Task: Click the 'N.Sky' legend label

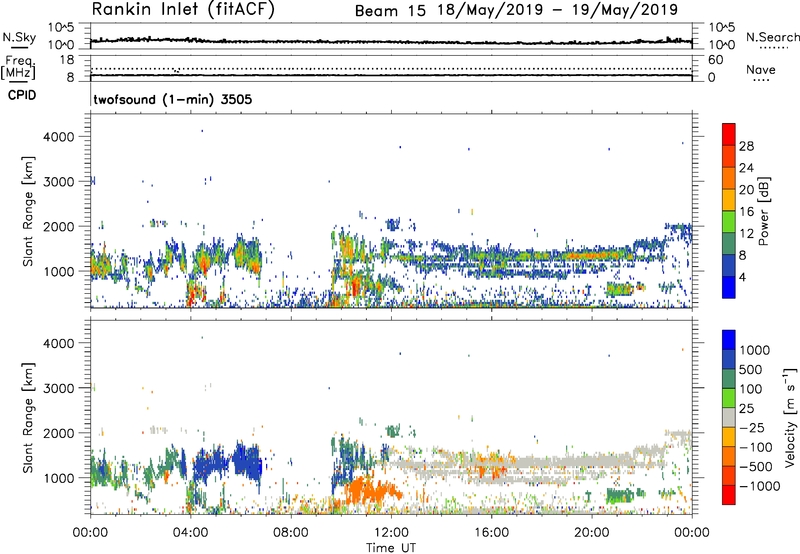Action: (19, 37)
